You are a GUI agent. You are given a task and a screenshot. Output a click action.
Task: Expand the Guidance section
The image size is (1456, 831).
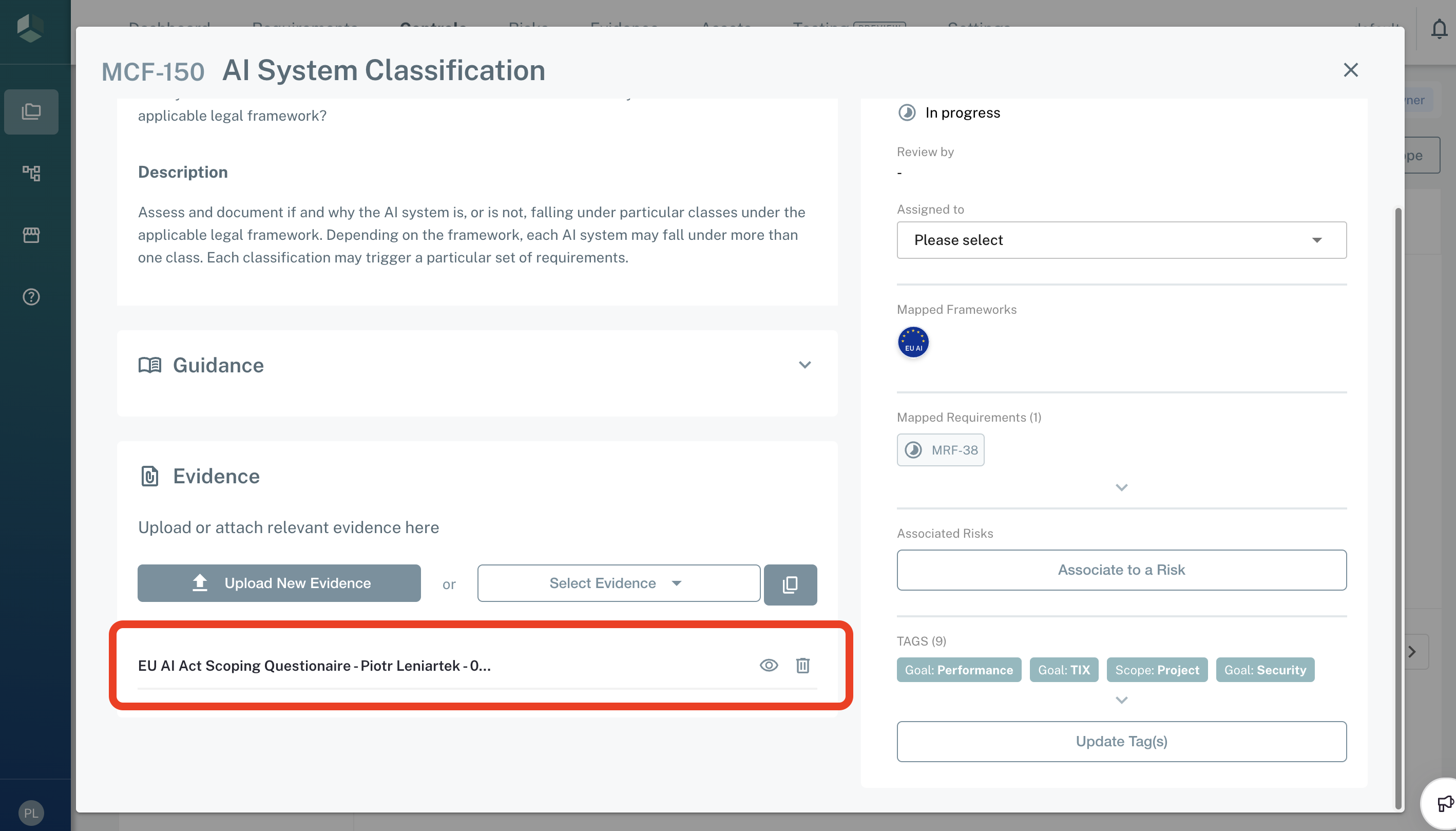[x=804, y=365]
